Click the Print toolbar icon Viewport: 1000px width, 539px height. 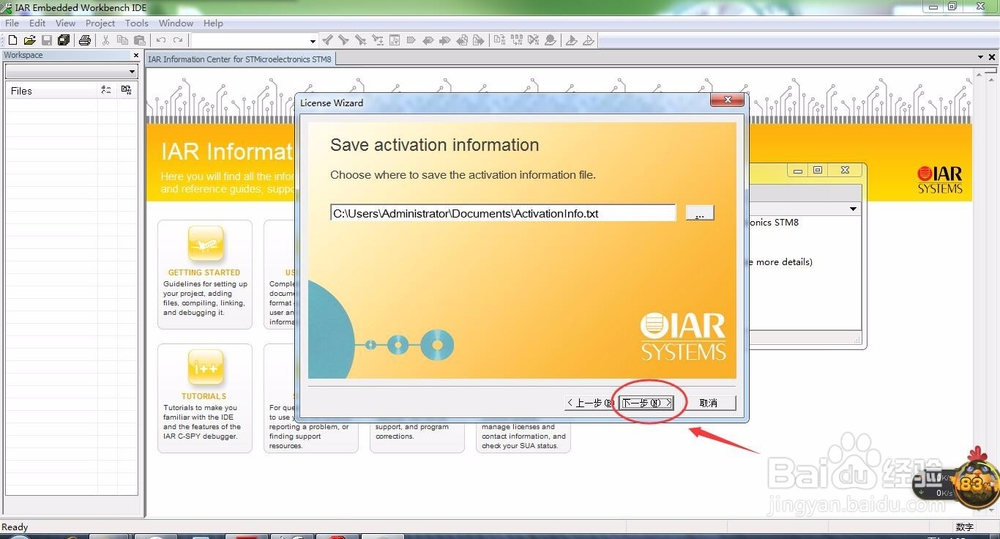tap(85, 40)
